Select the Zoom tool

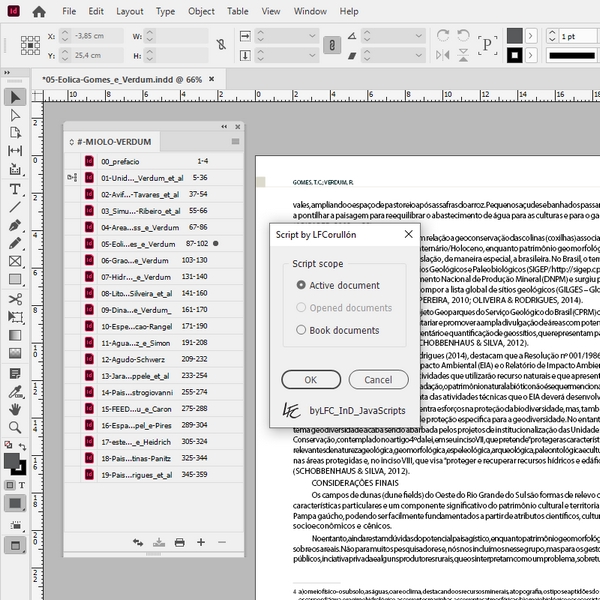click(15, 427)
